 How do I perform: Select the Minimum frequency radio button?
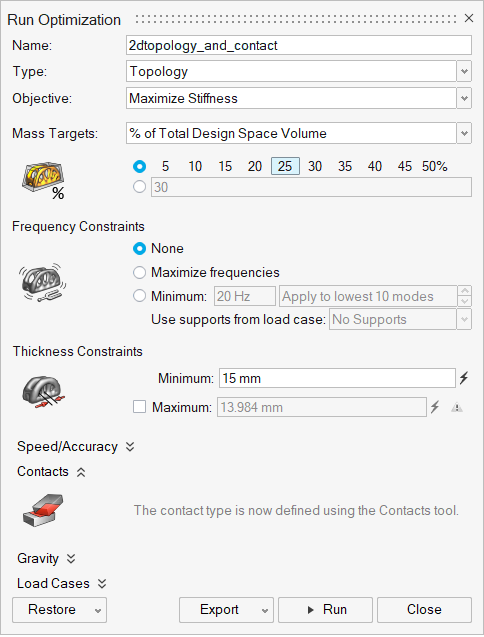click(x=139, y=296)
